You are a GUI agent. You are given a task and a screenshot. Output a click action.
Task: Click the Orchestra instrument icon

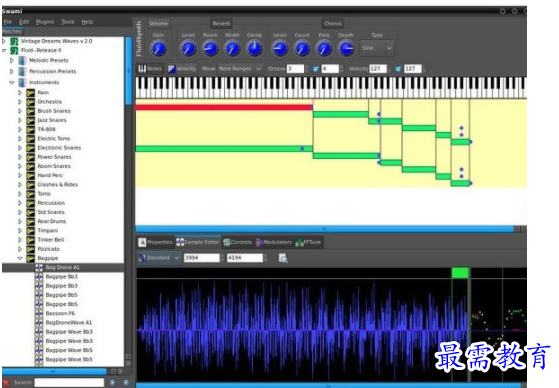(x=31, y=102)
